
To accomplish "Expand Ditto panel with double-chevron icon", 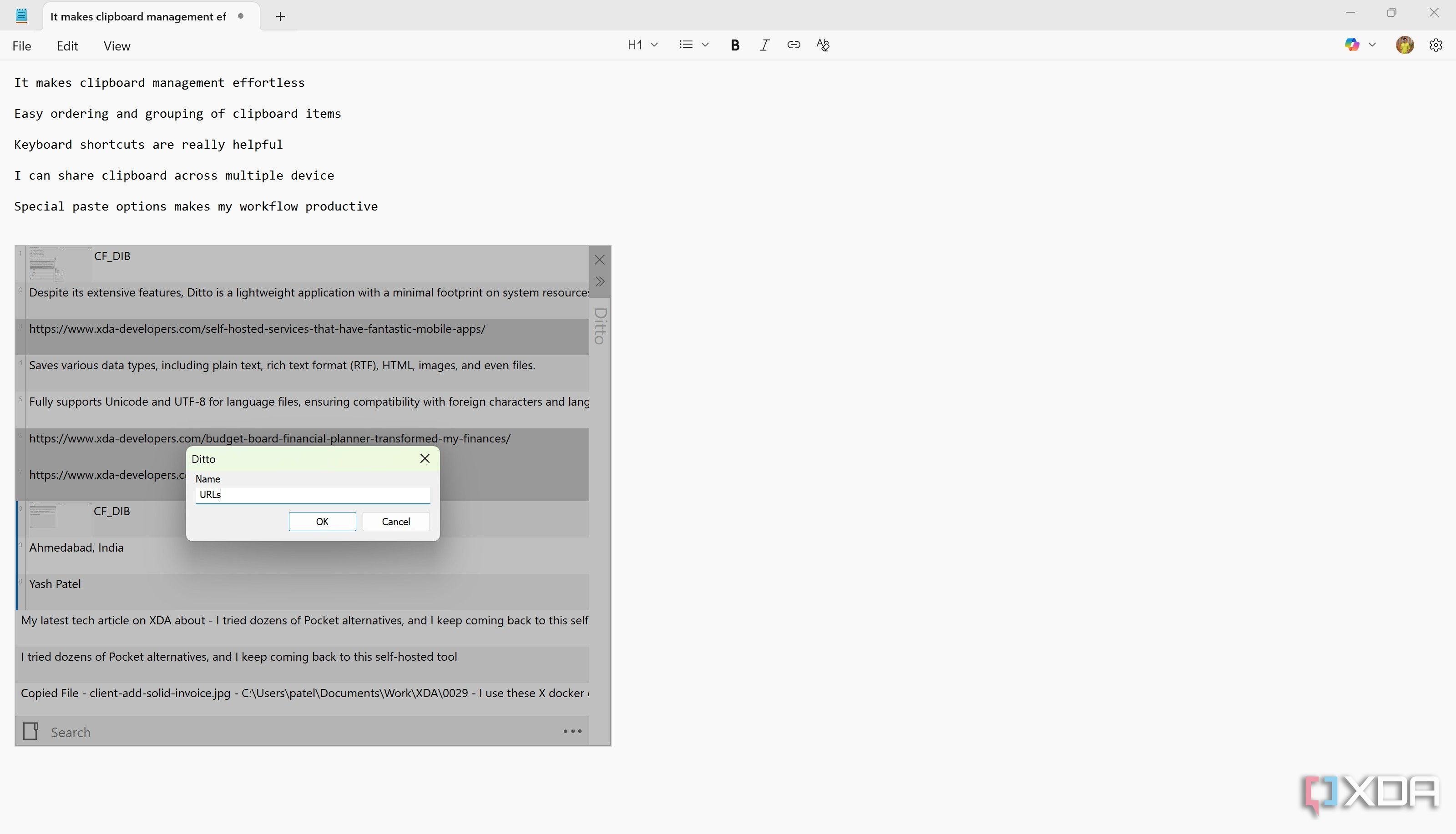I will 599,281.
